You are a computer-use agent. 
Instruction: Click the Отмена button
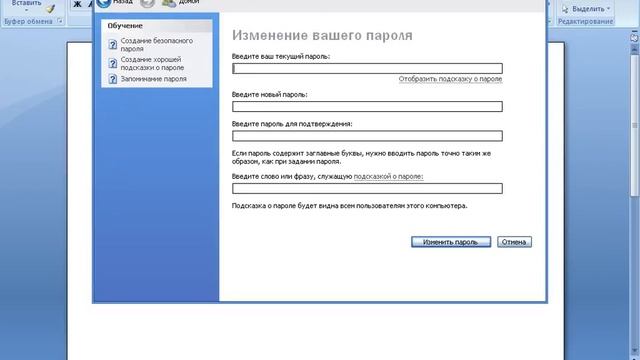[x=514, y=242]
